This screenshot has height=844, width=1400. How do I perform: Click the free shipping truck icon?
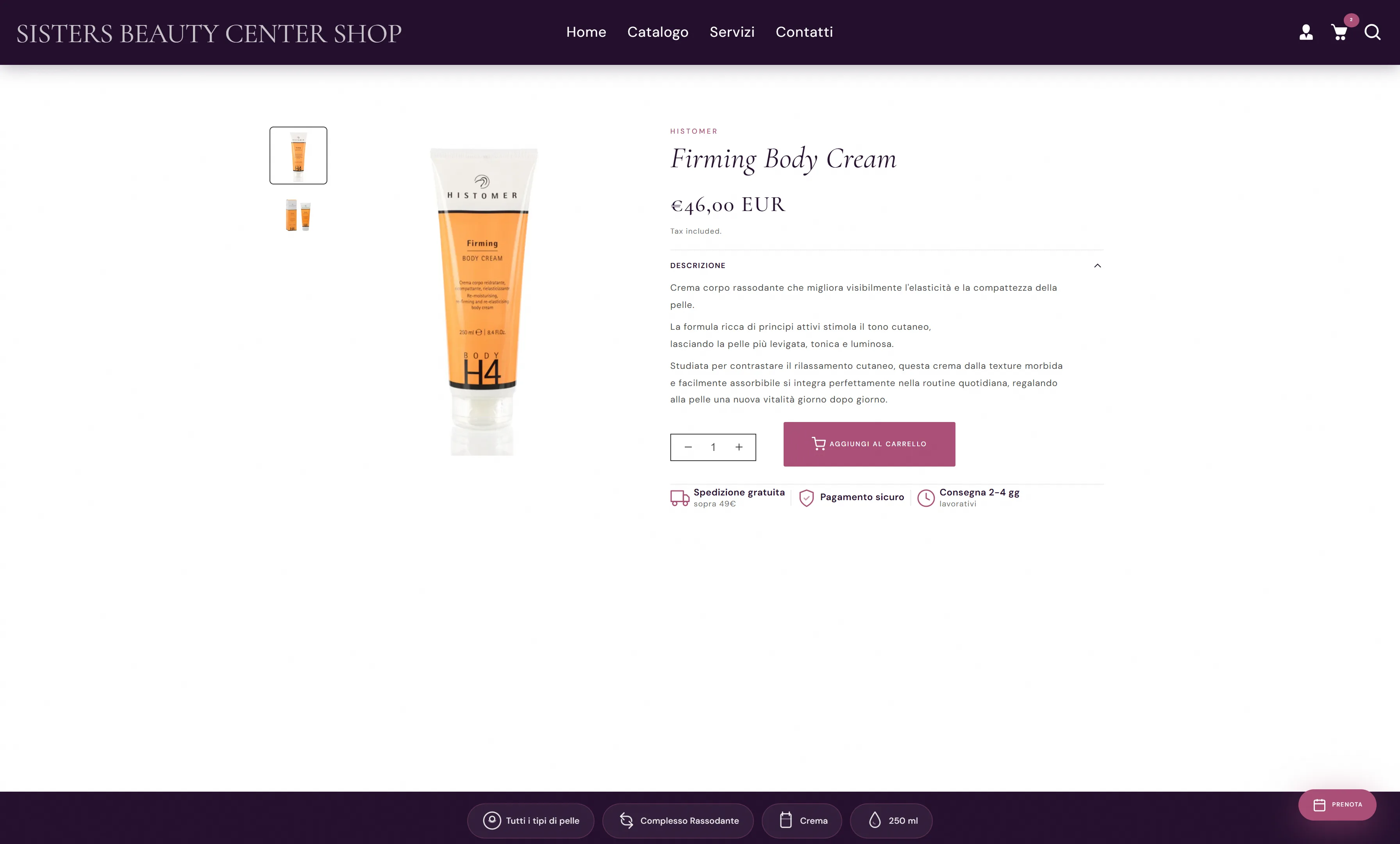click(680, 498)
